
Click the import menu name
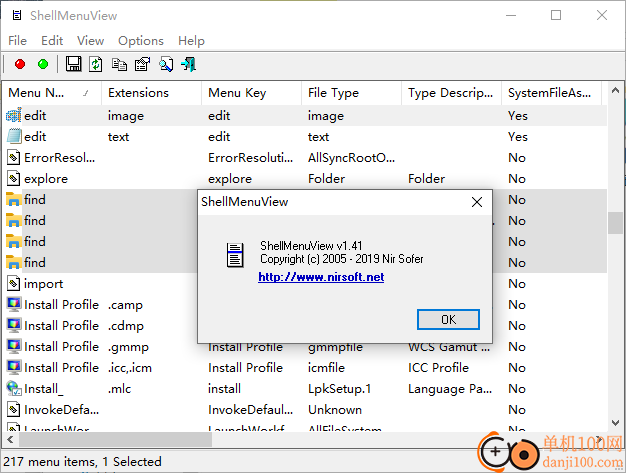[44, 284]
